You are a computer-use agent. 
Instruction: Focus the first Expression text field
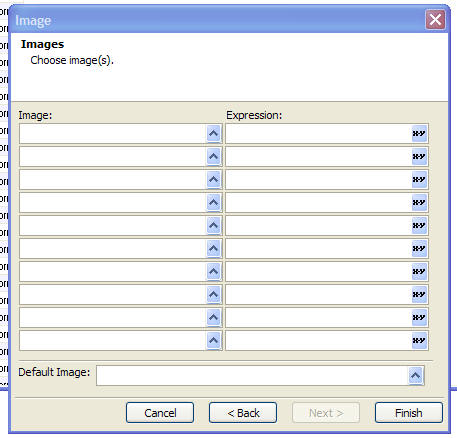319,134
